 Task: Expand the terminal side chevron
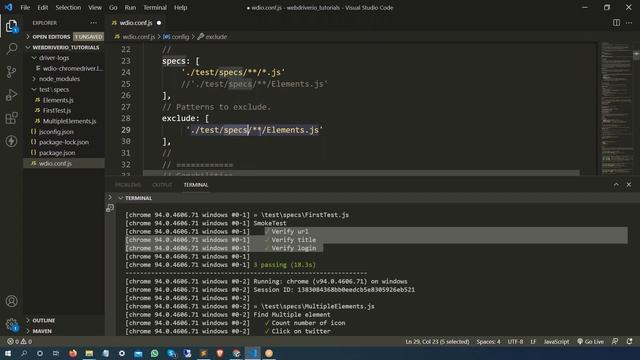110,198
